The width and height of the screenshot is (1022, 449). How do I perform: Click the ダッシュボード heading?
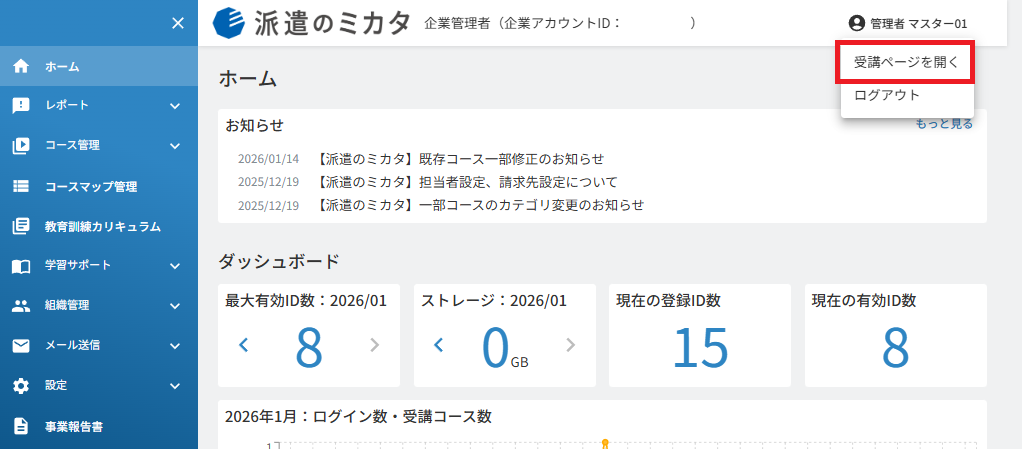click(279, 262)
